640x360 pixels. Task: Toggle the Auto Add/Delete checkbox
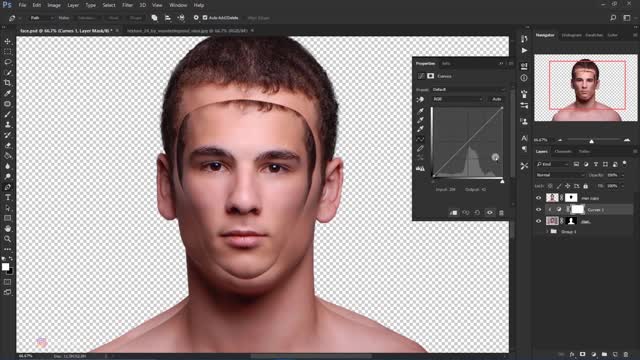pos(205,18)
